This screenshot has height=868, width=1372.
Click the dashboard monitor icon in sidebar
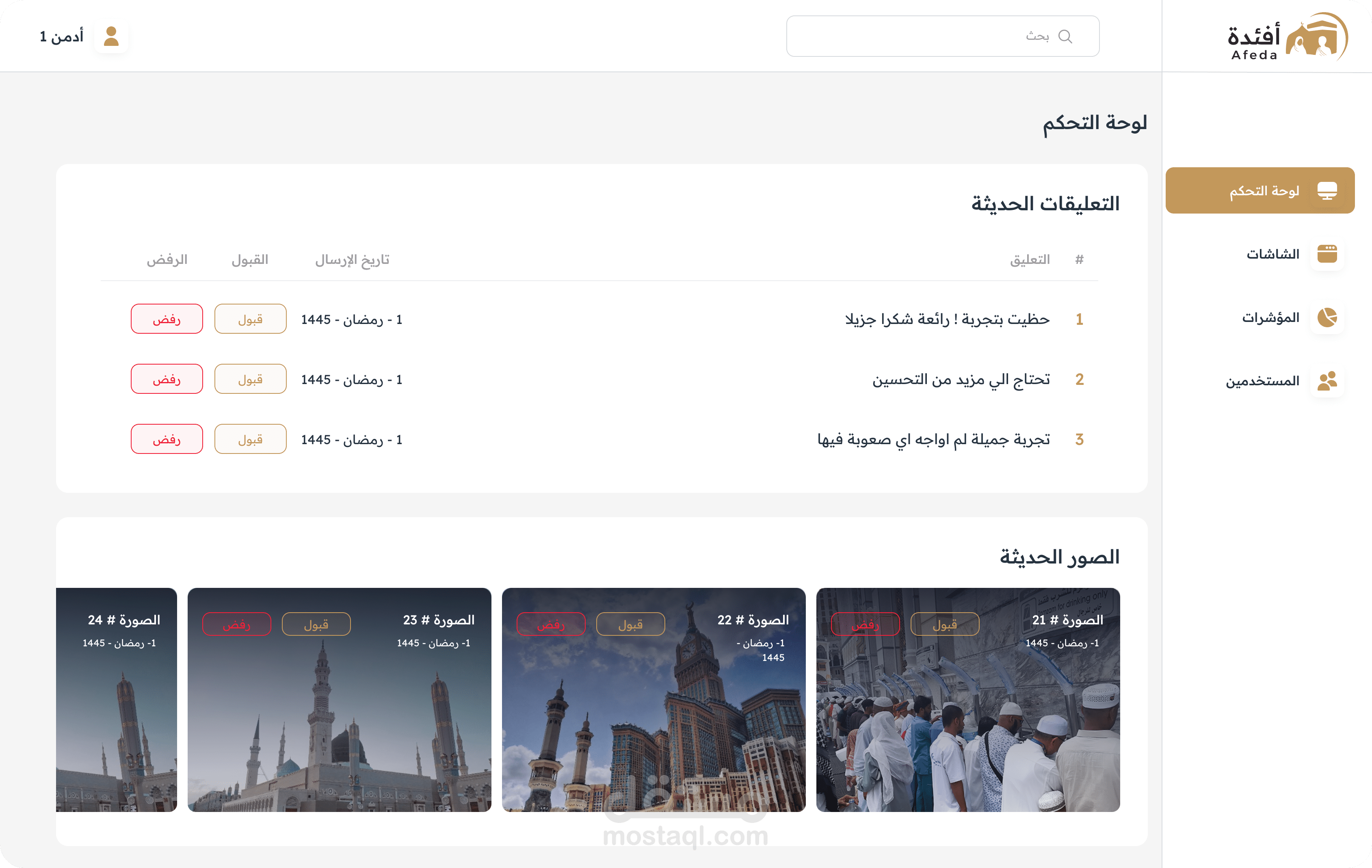tap(1327, 191)
